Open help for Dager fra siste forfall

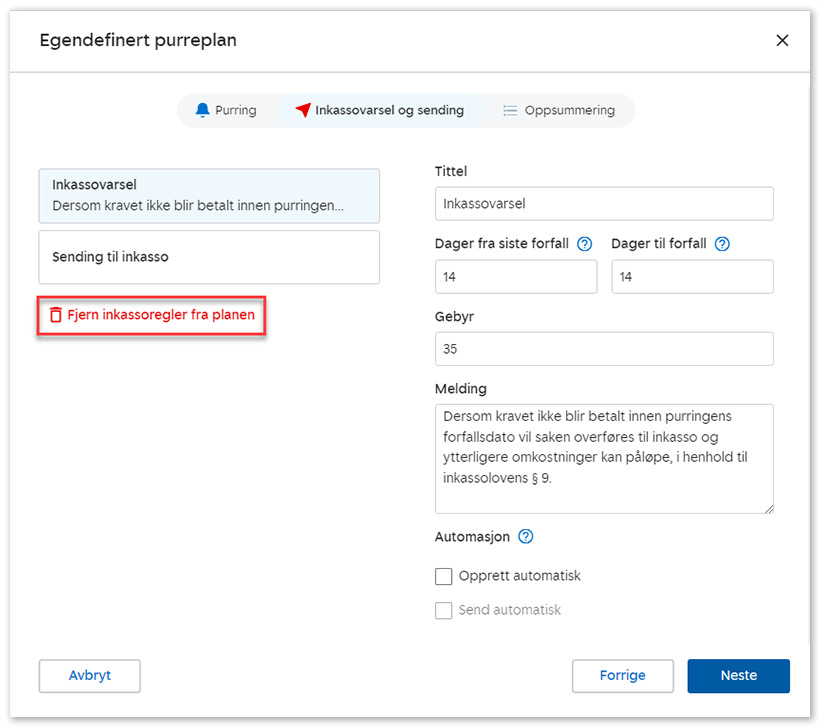585,244
